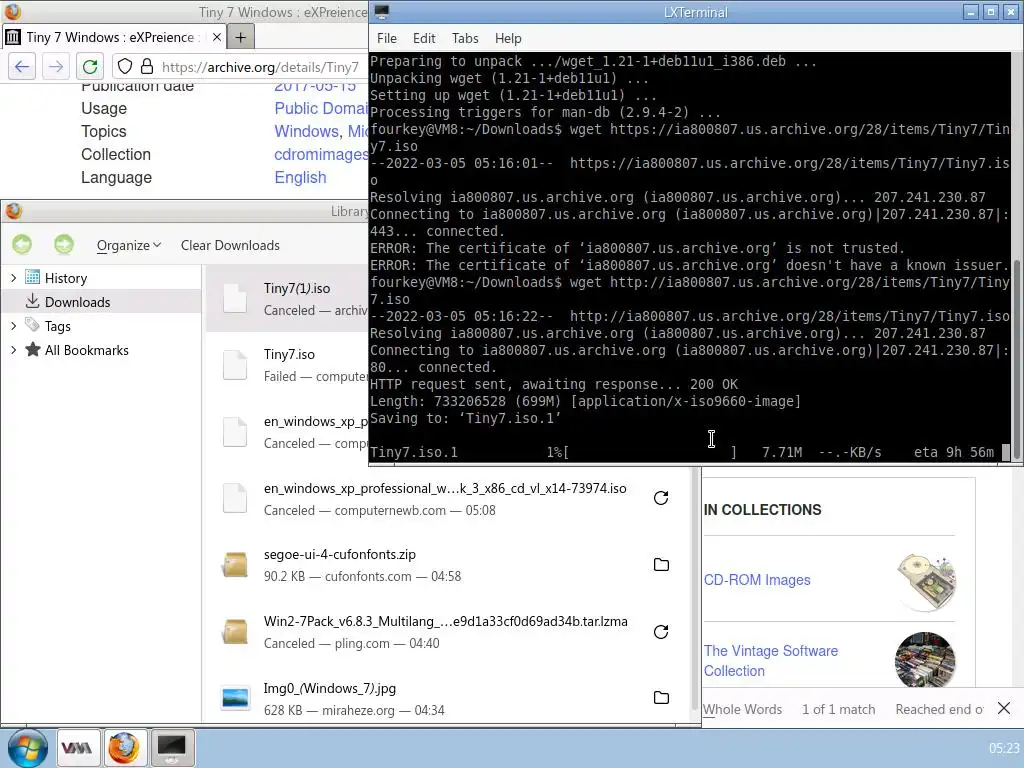Screen dimensions: 1024x768
Task: Select the Tiny7.iso failed download entry
Action: tap(287, 365)
